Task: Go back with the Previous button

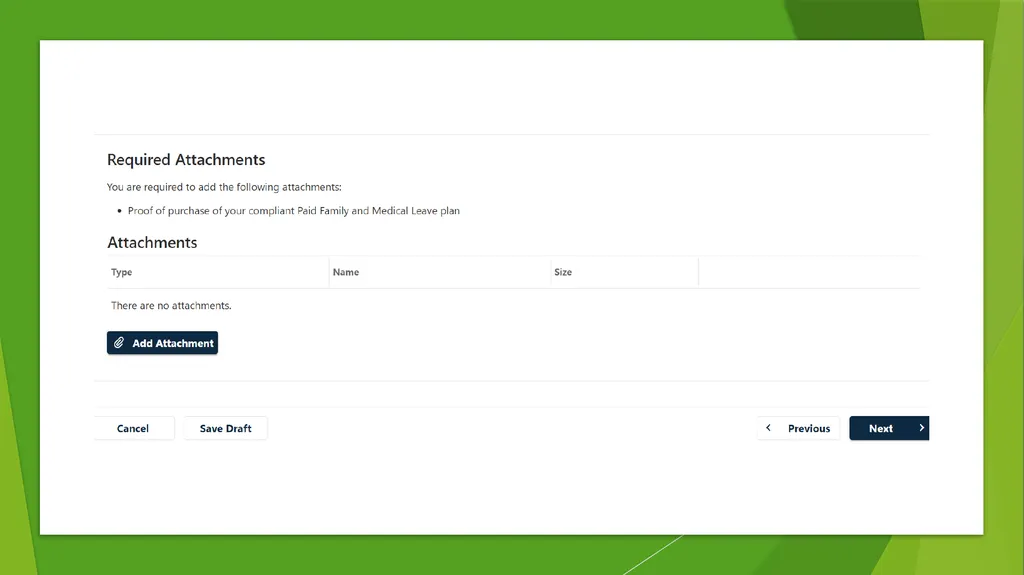Action: [x=799, y=429]
